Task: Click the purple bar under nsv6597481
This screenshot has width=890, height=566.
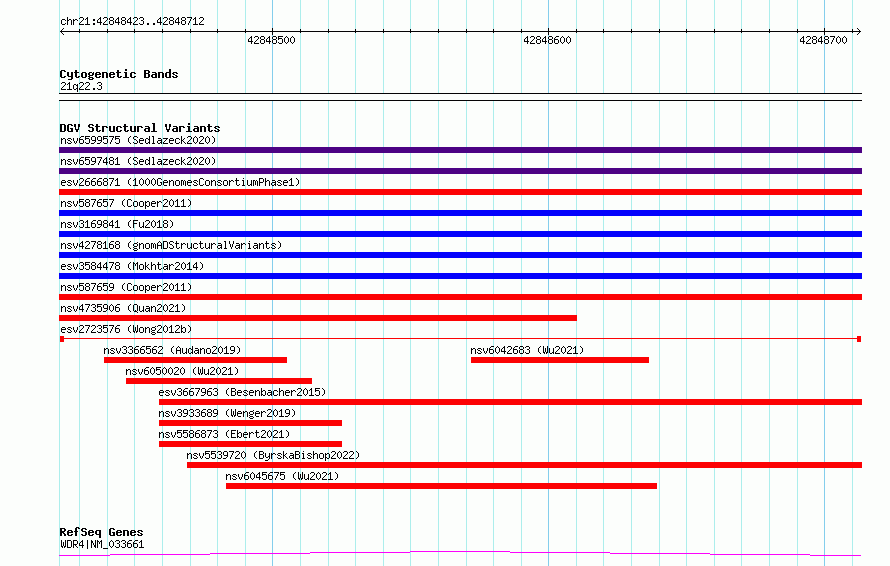Action: pyautogui.click(x=460, y=171)
